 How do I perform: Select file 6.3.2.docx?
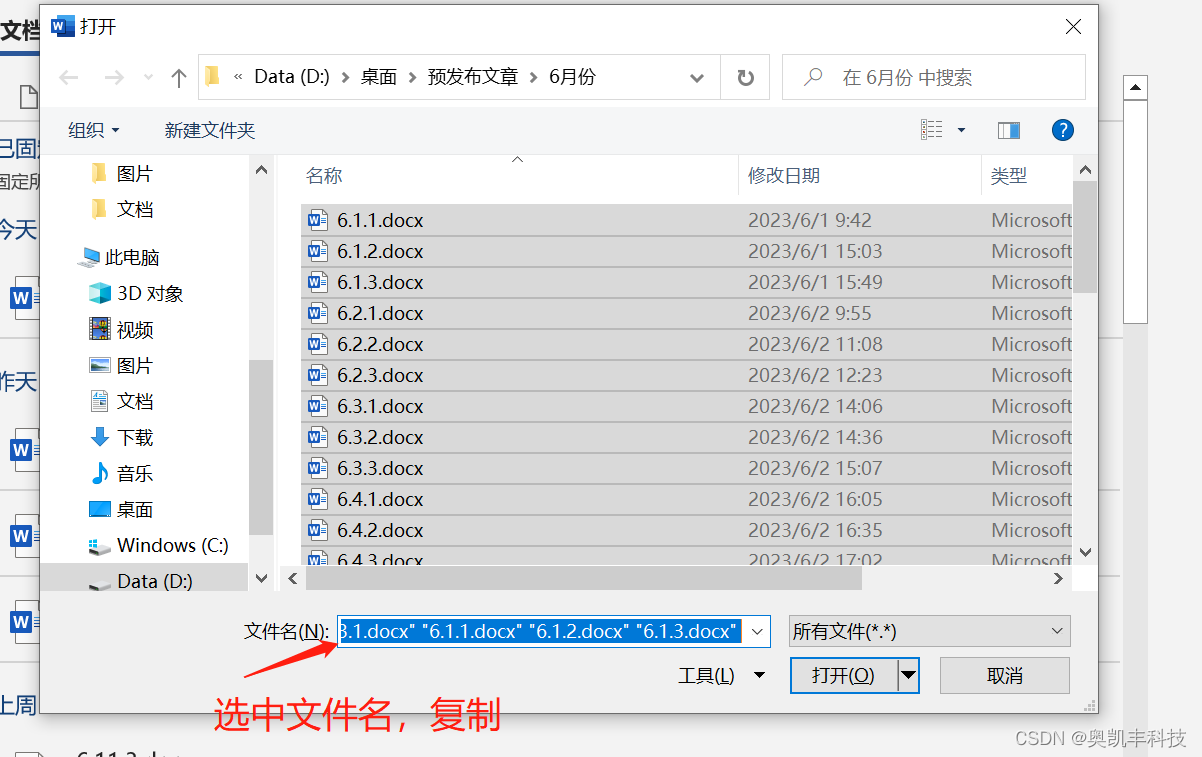point(686,437)
